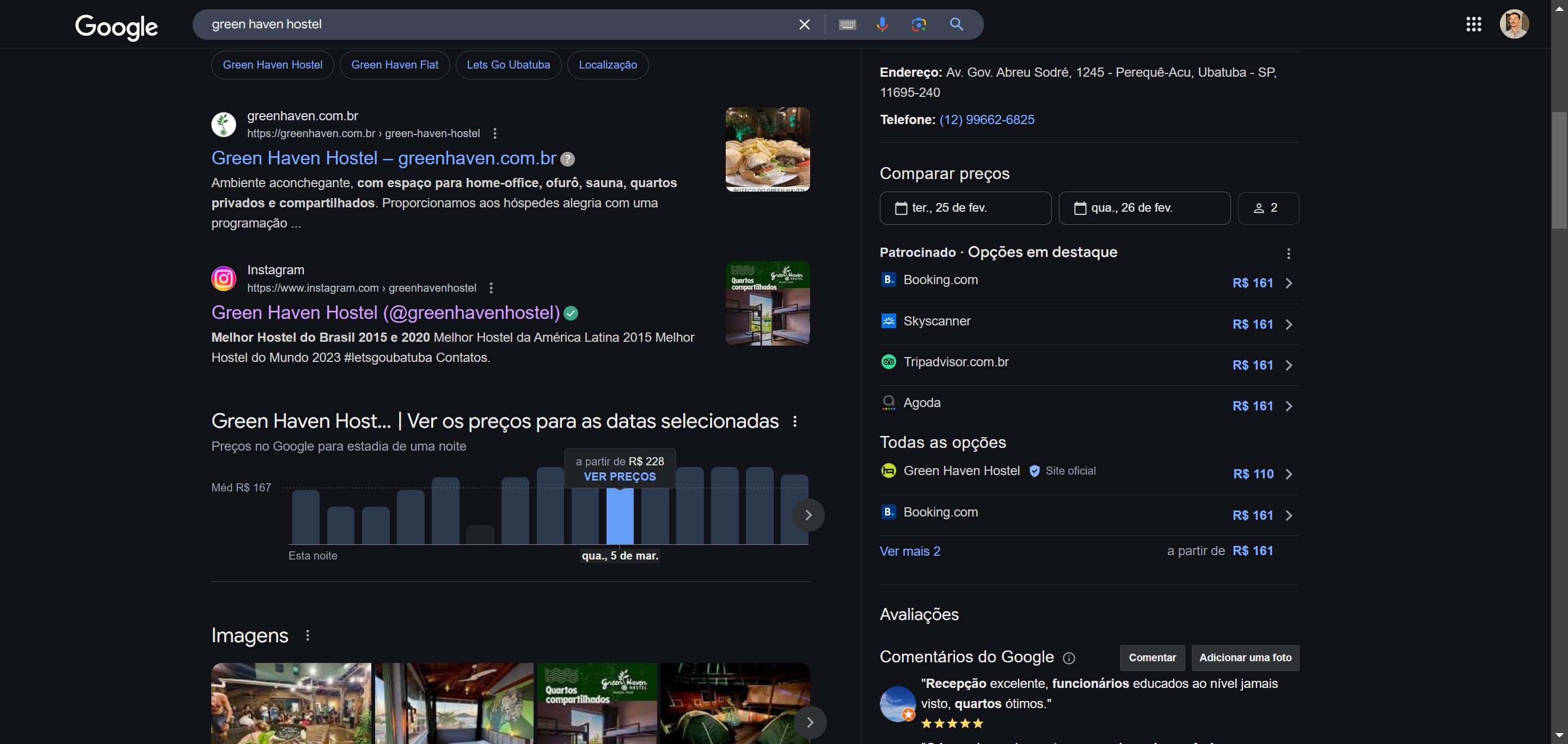
Task: Click into the search input field
Action: click(x=499, y=24)
